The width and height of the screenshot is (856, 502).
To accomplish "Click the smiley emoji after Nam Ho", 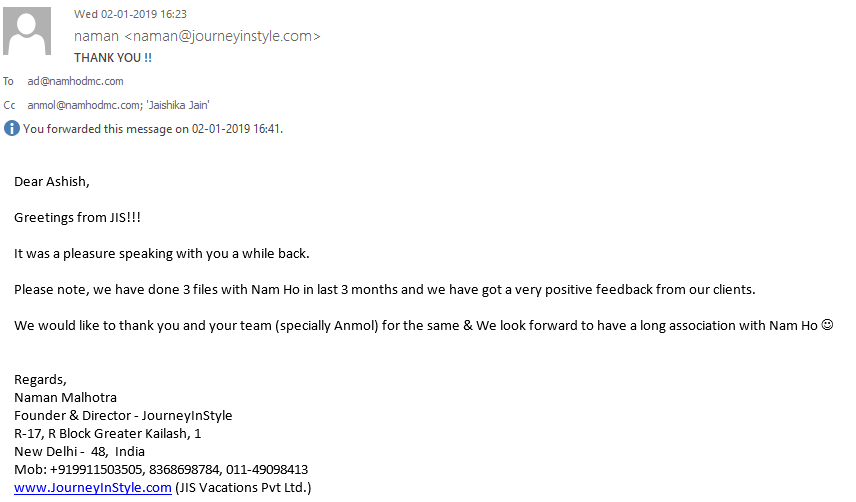I will point(827,325).
